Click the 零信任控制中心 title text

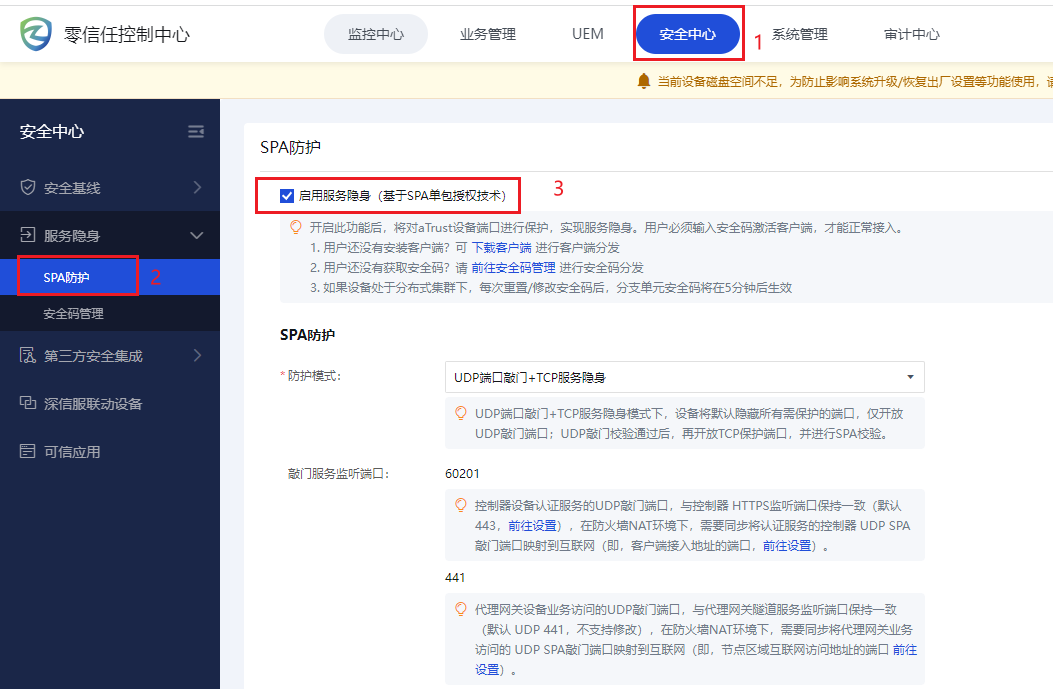127,34
